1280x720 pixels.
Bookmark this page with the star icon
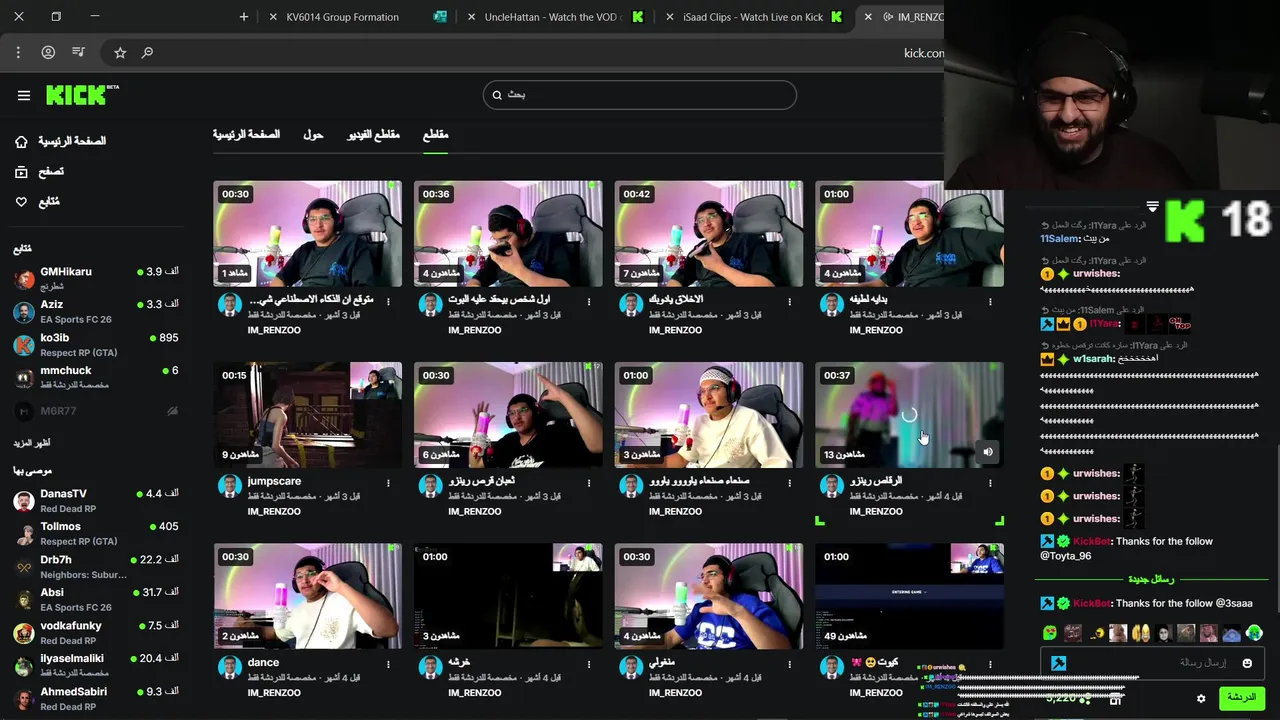click(120, 52)
